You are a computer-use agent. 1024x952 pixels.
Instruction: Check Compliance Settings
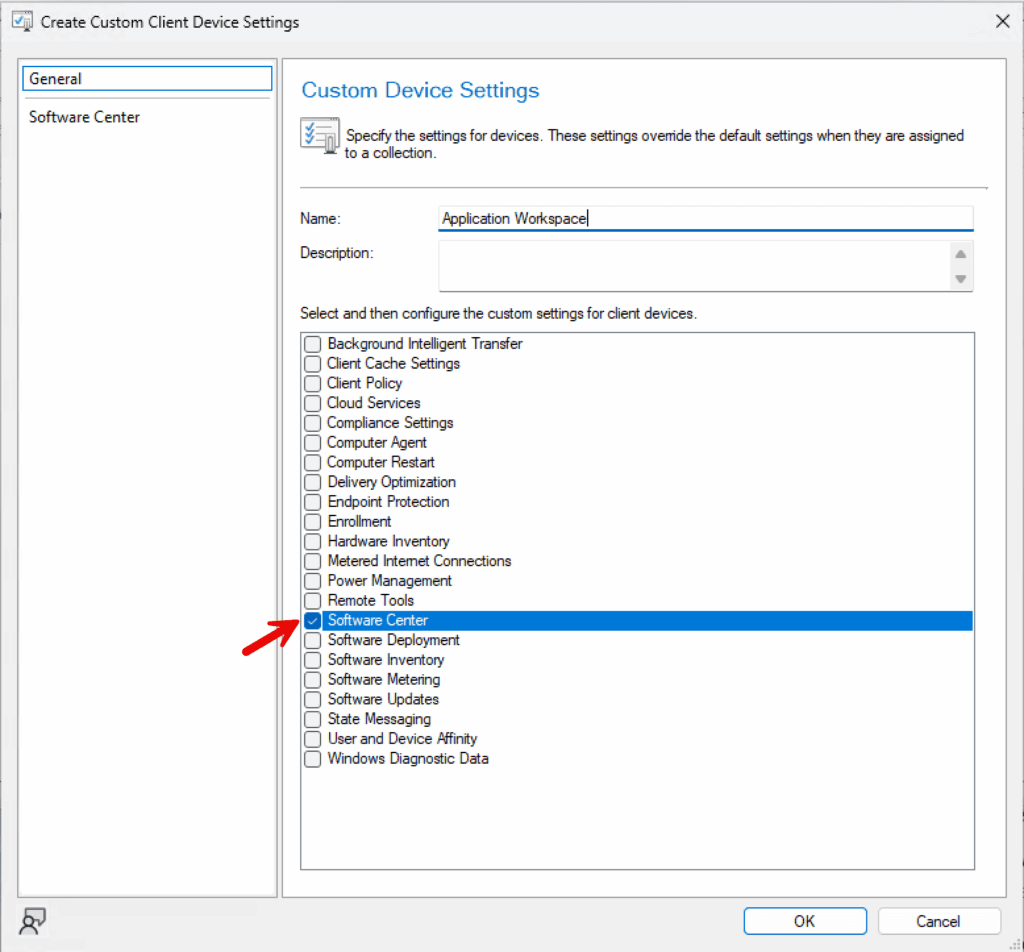(313, 423)
